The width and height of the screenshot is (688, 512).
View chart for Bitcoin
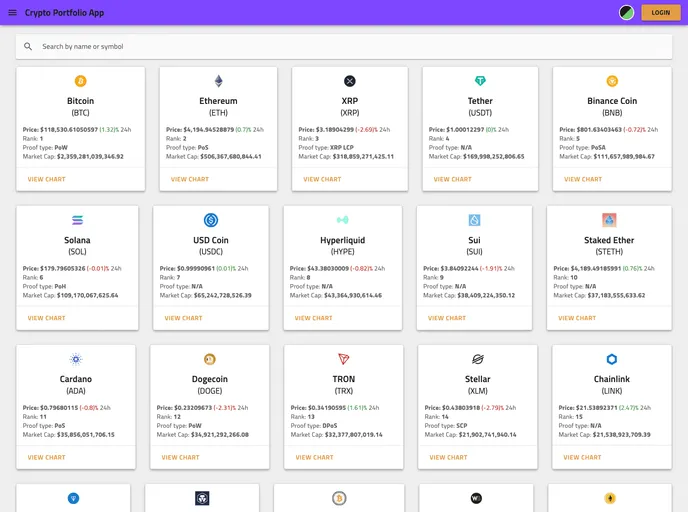point(47,179)
